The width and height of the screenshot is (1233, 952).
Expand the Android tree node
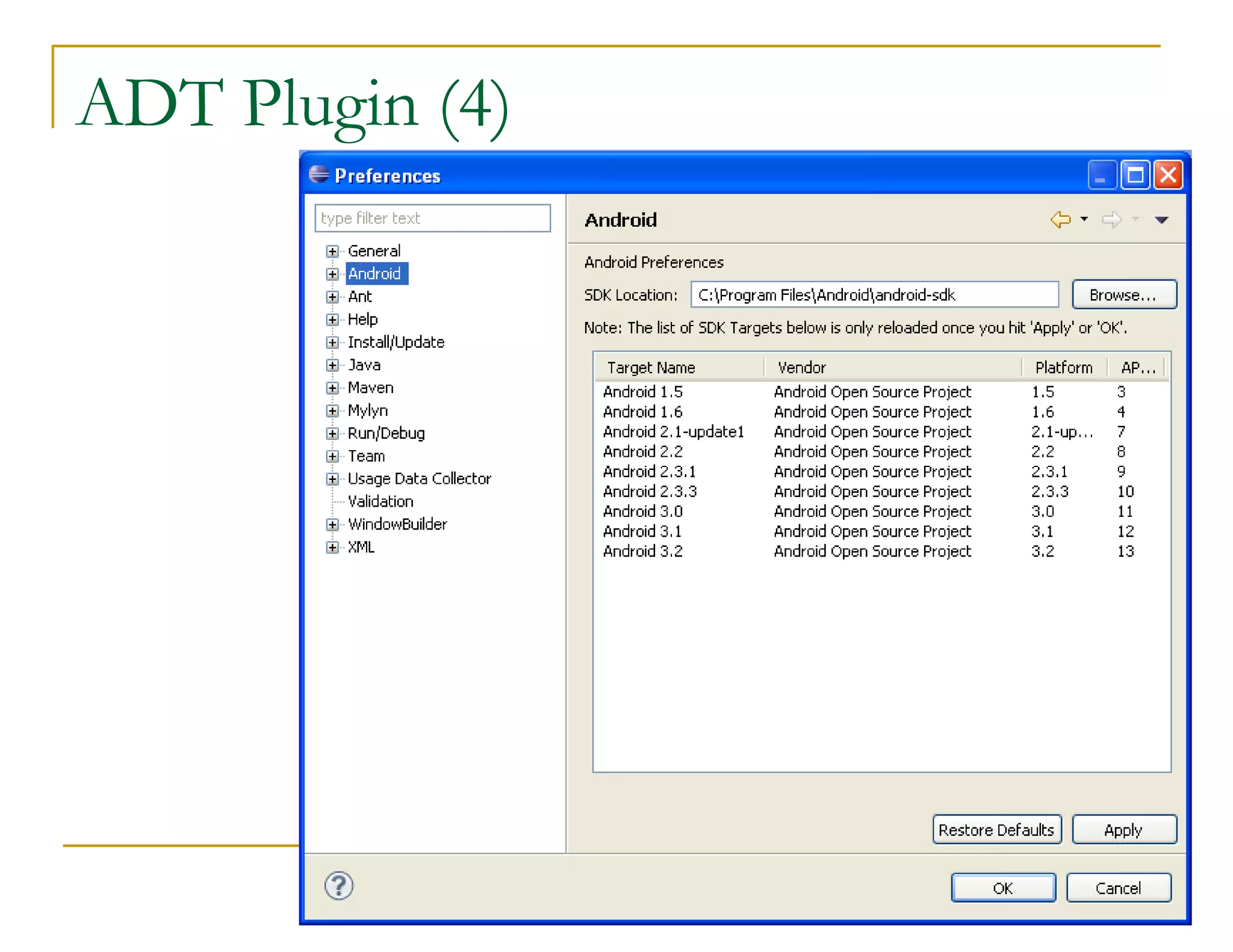click(332, 274)
